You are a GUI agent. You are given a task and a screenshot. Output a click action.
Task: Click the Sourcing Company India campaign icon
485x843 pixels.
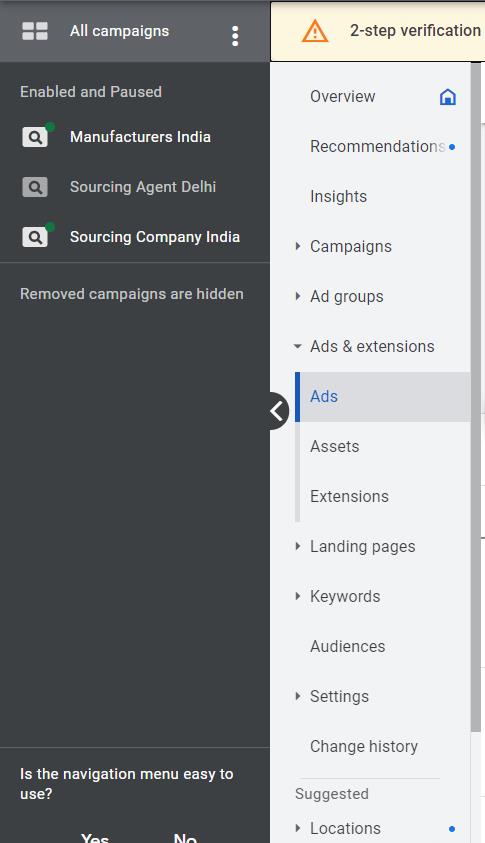tap(35, 237)
